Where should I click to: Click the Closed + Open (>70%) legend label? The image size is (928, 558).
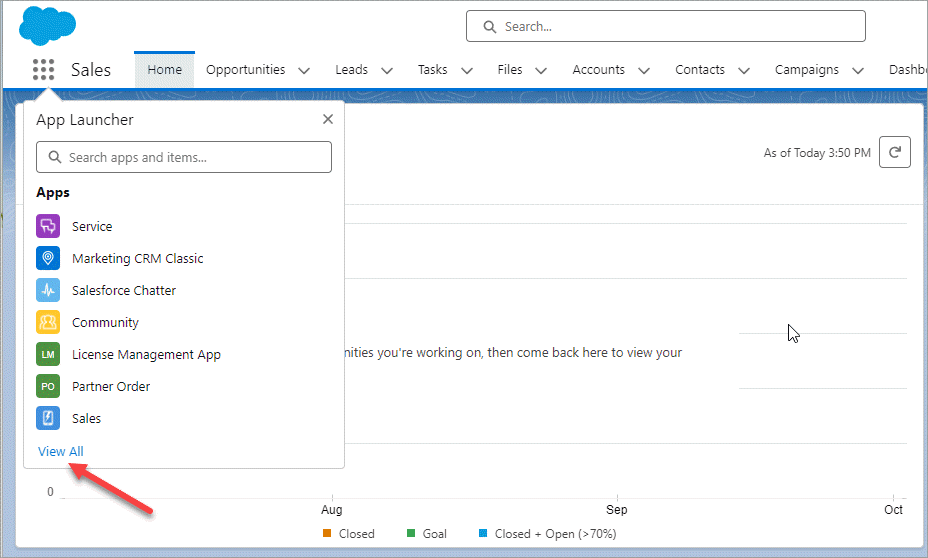pos(555,534)
